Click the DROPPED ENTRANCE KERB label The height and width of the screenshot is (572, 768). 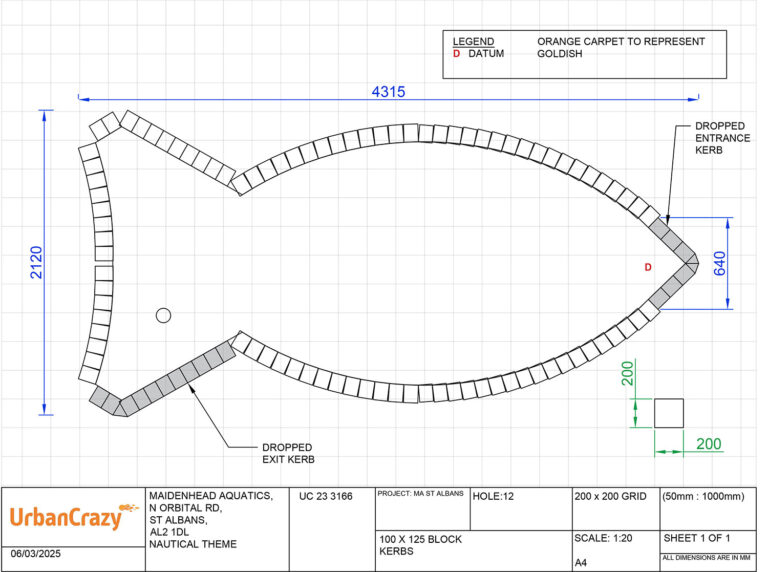[x=722, y=138]
